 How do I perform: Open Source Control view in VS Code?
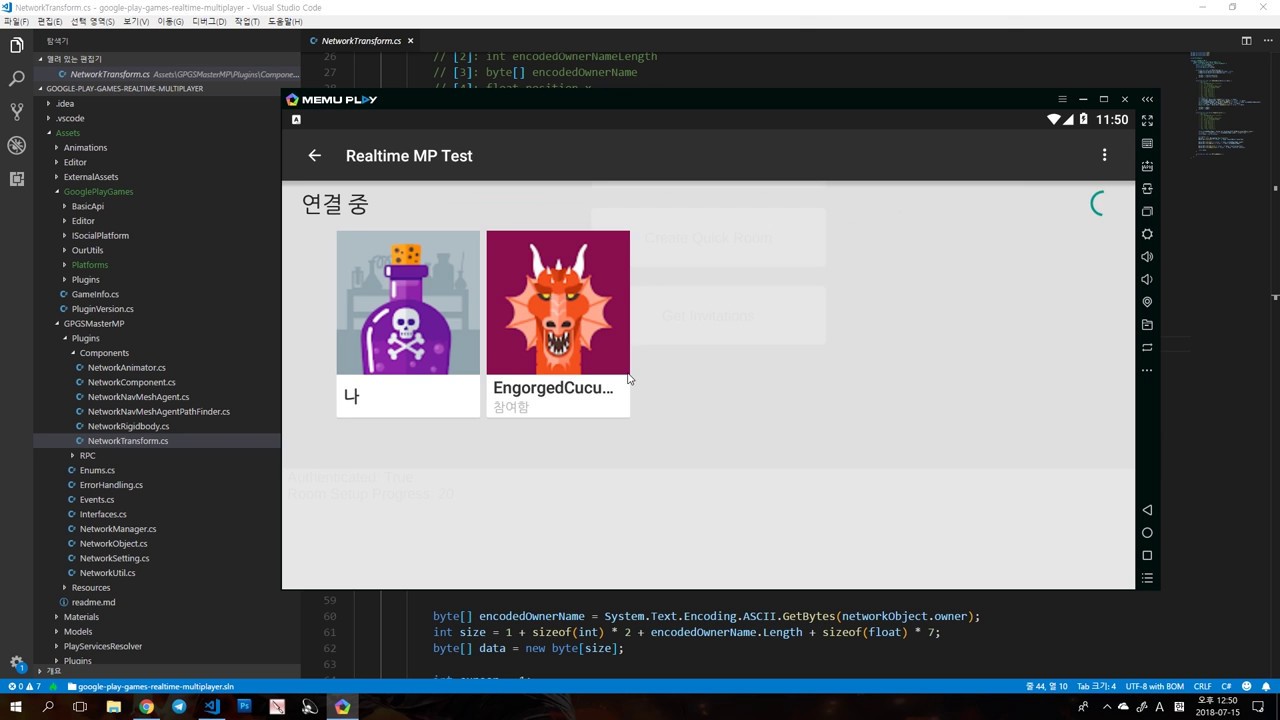(x=16, y=112)
